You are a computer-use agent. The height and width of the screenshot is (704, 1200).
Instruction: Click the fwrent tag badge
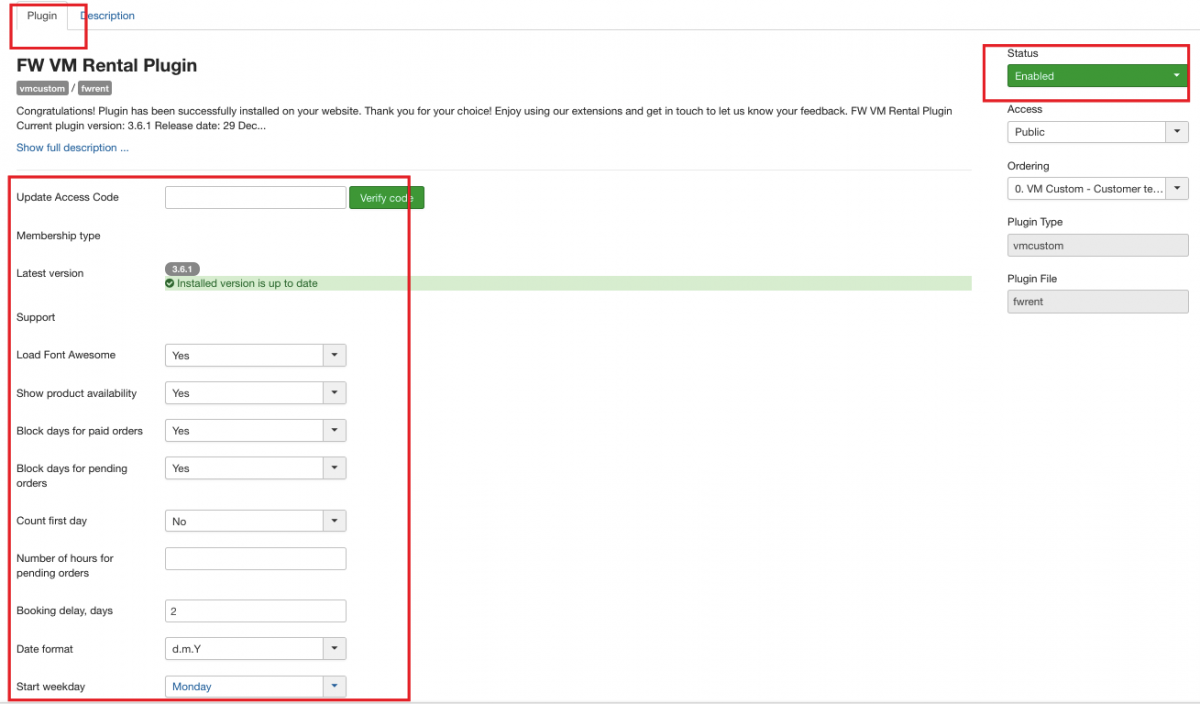point(95,89)
